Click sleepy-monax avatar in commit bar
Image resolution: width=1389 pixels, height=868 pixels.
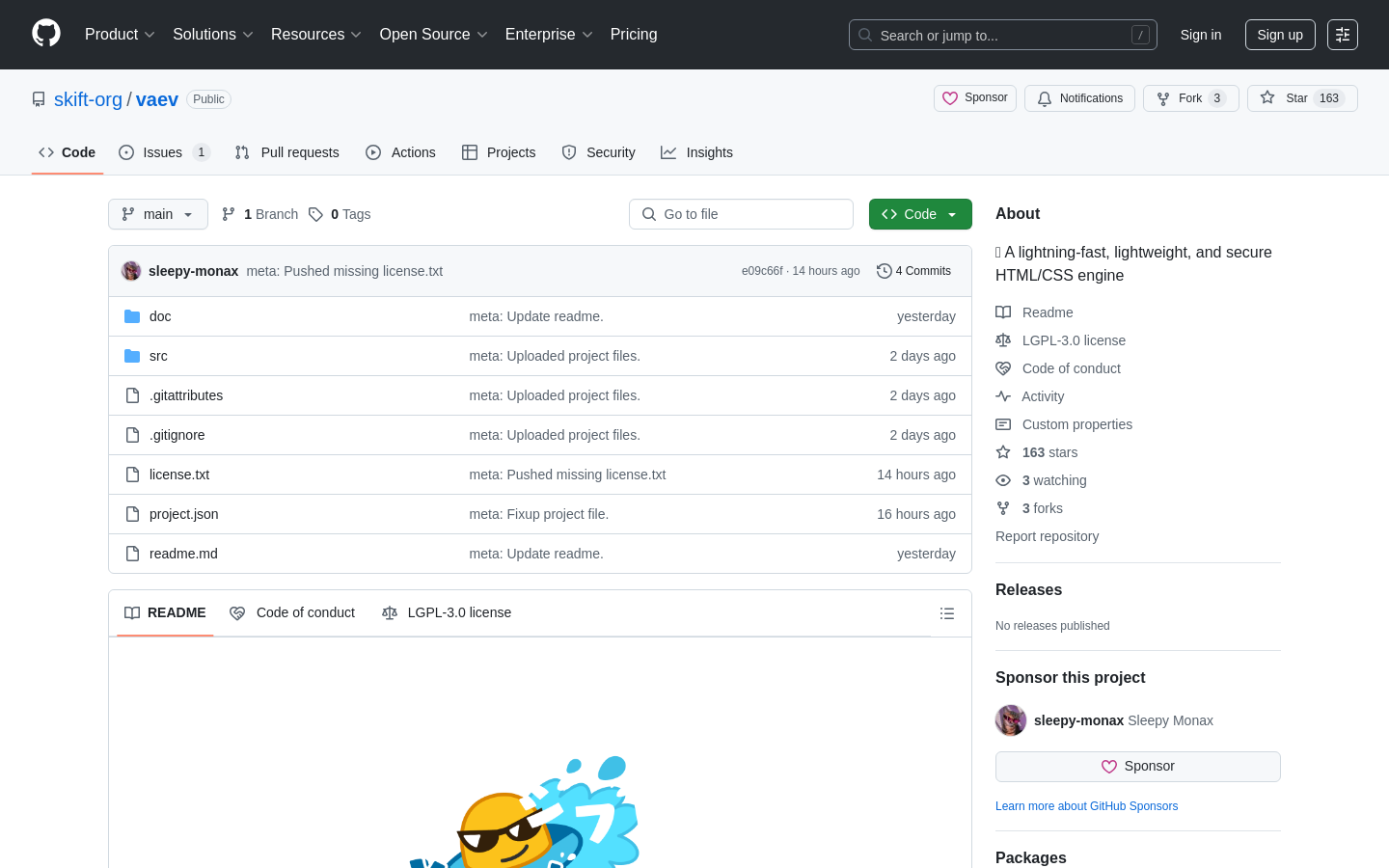pos(131,271)
